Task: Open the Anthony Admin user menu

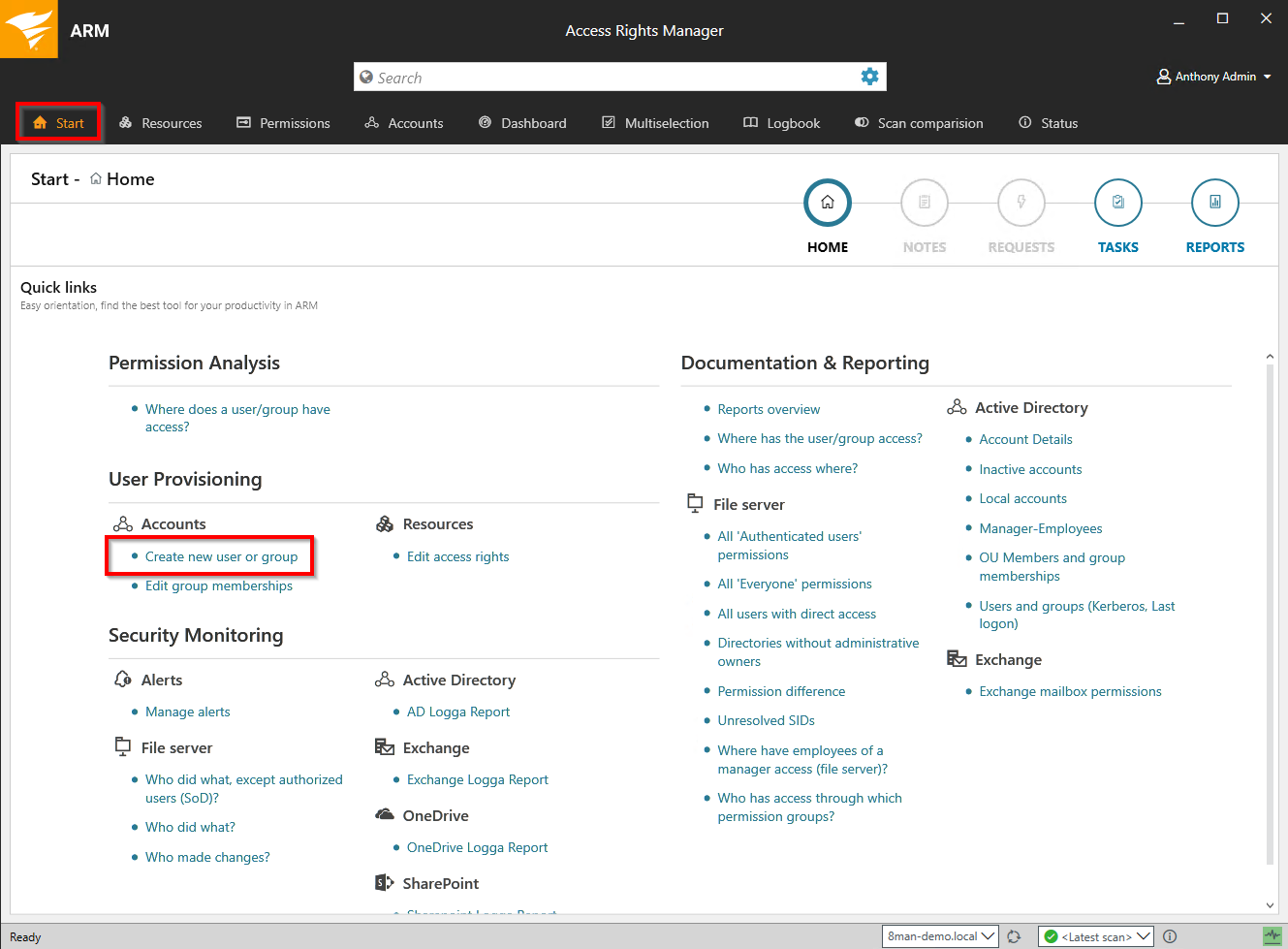Action: click(x=1213, y=77)
